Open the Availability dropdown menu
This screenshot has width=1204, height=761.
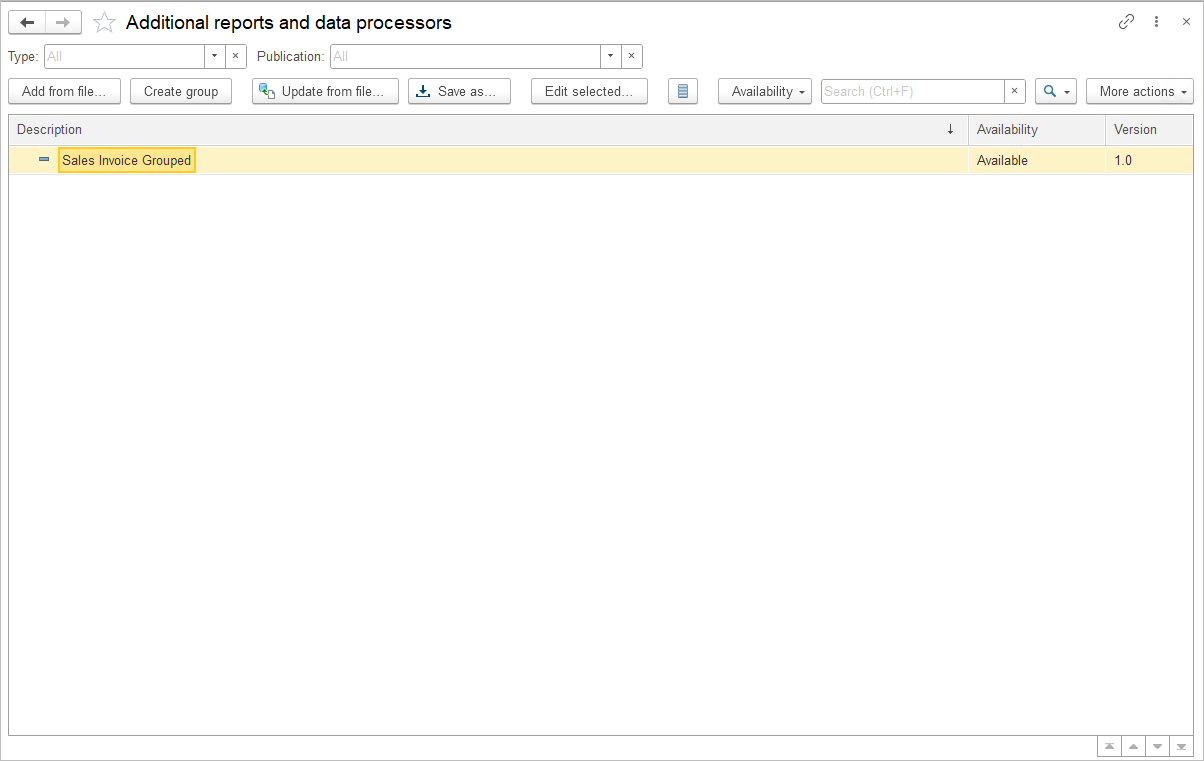[765, 91]
